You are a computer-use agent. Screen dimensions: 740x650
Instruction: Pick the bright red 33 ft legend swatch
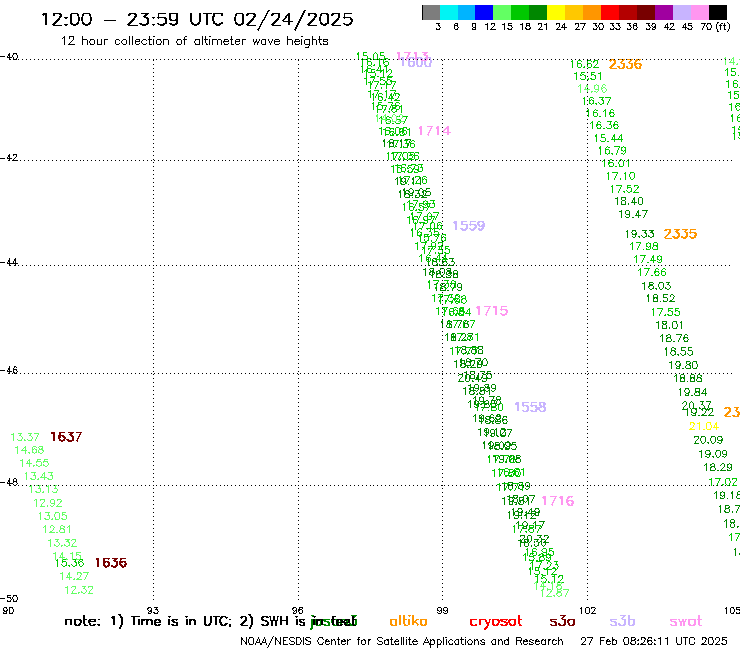coord(610,12)
